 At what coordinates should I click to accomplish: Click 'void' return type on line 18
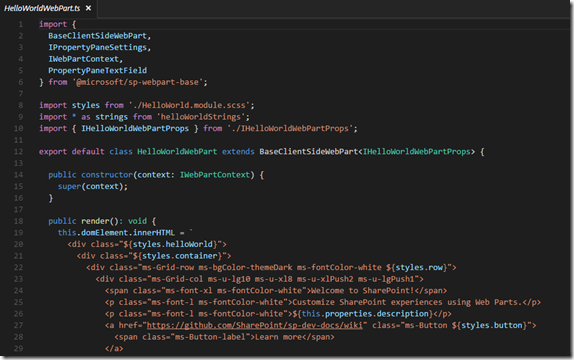click(137, 221)
